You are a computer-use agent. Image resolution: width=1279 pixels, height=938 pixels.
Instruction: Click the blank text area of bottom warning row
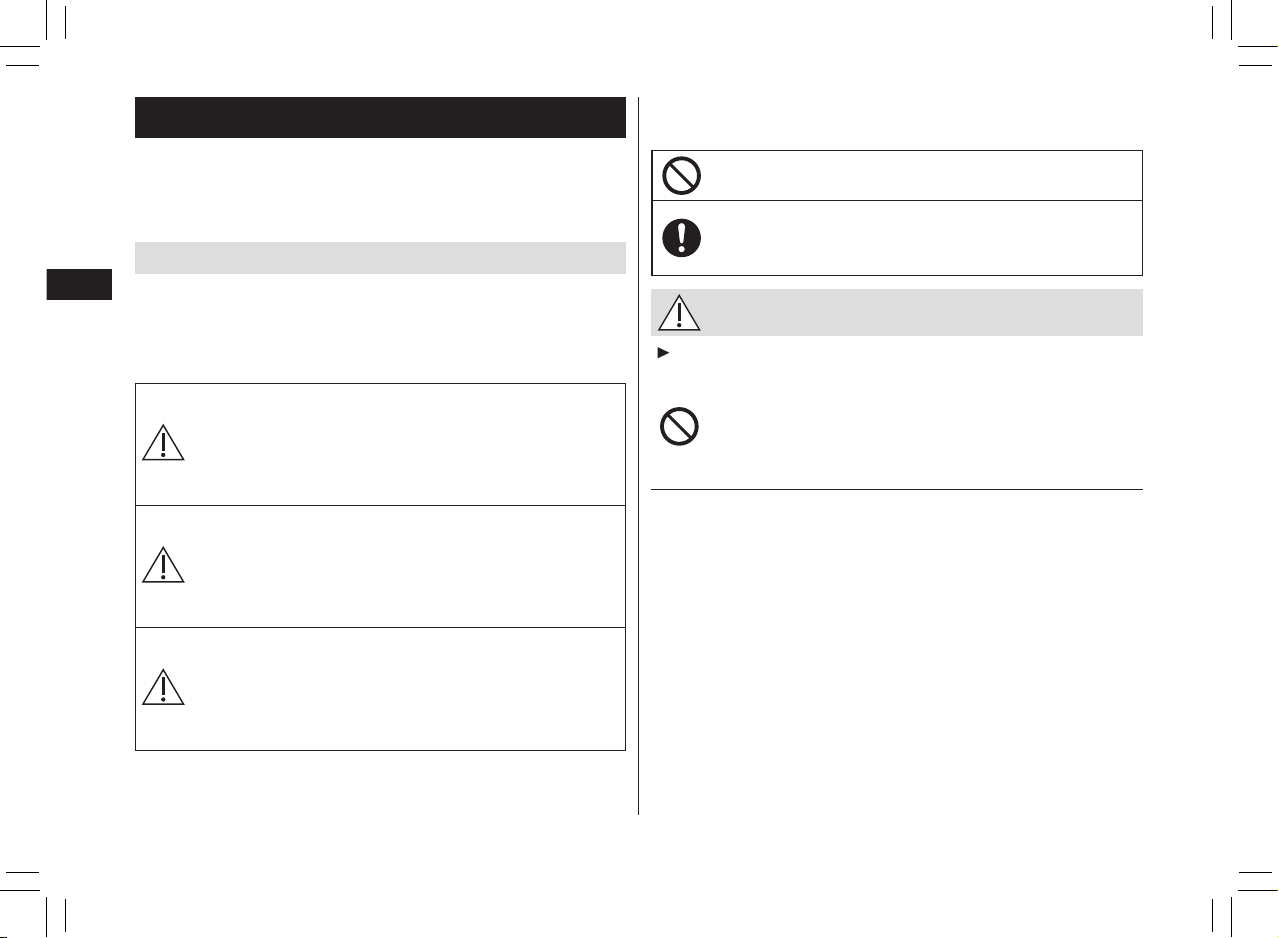click(x=405, y=689)
